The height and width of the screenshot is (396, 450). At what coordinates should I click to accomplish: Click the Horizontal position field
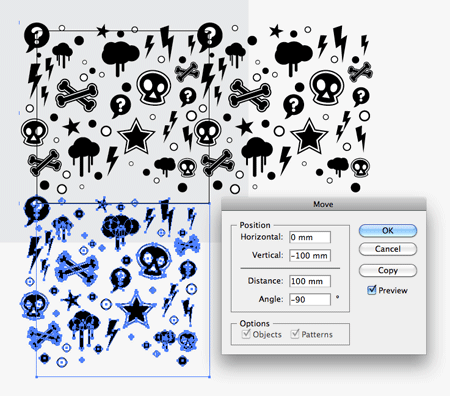(310, 237)
